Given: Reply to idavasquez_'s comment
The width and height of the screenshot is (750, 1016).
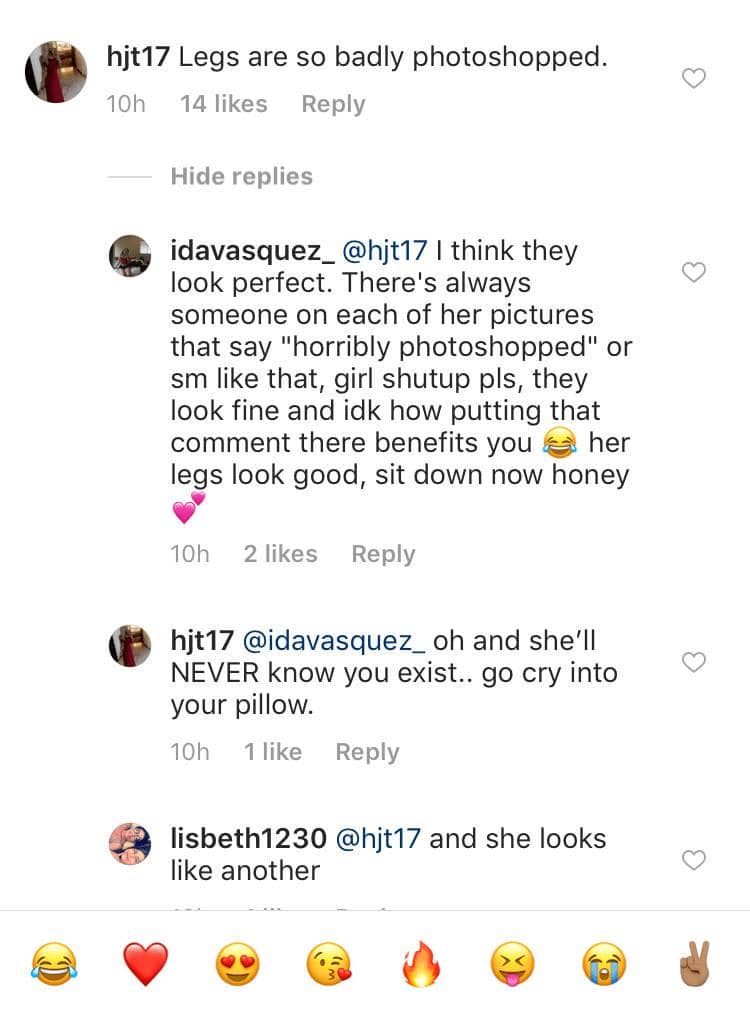Looking at the screenshot, I should [383, 554].
